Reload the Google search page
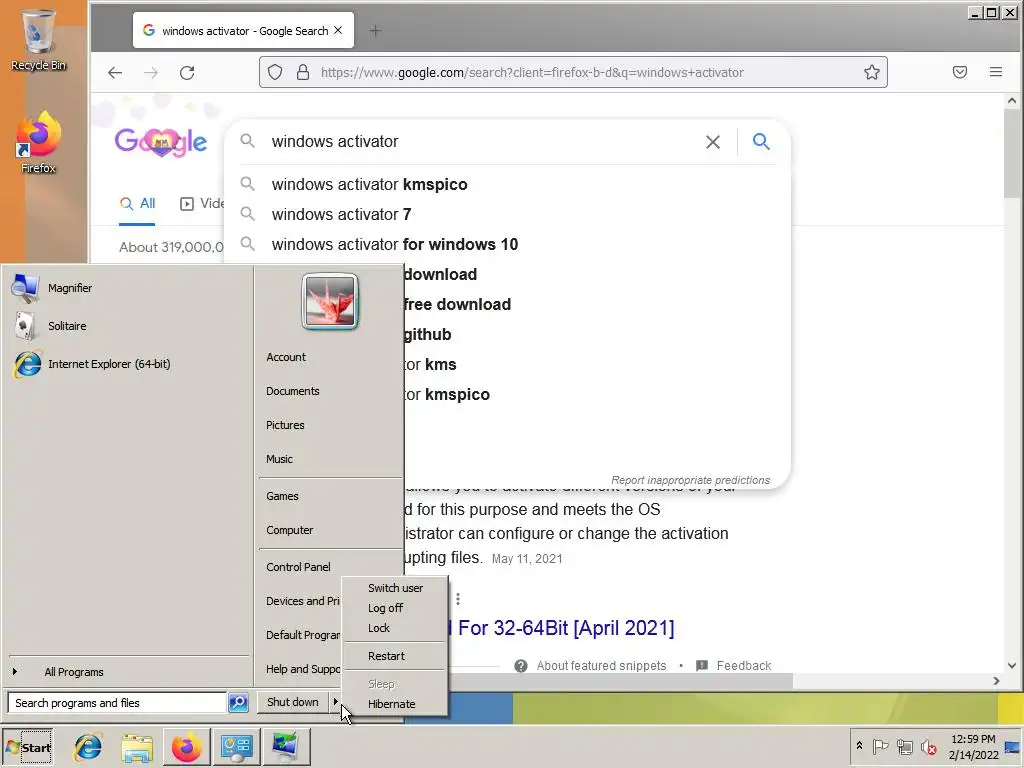Image resolution: width=1024 pixels, height=768 pixels. click(187, 72)
